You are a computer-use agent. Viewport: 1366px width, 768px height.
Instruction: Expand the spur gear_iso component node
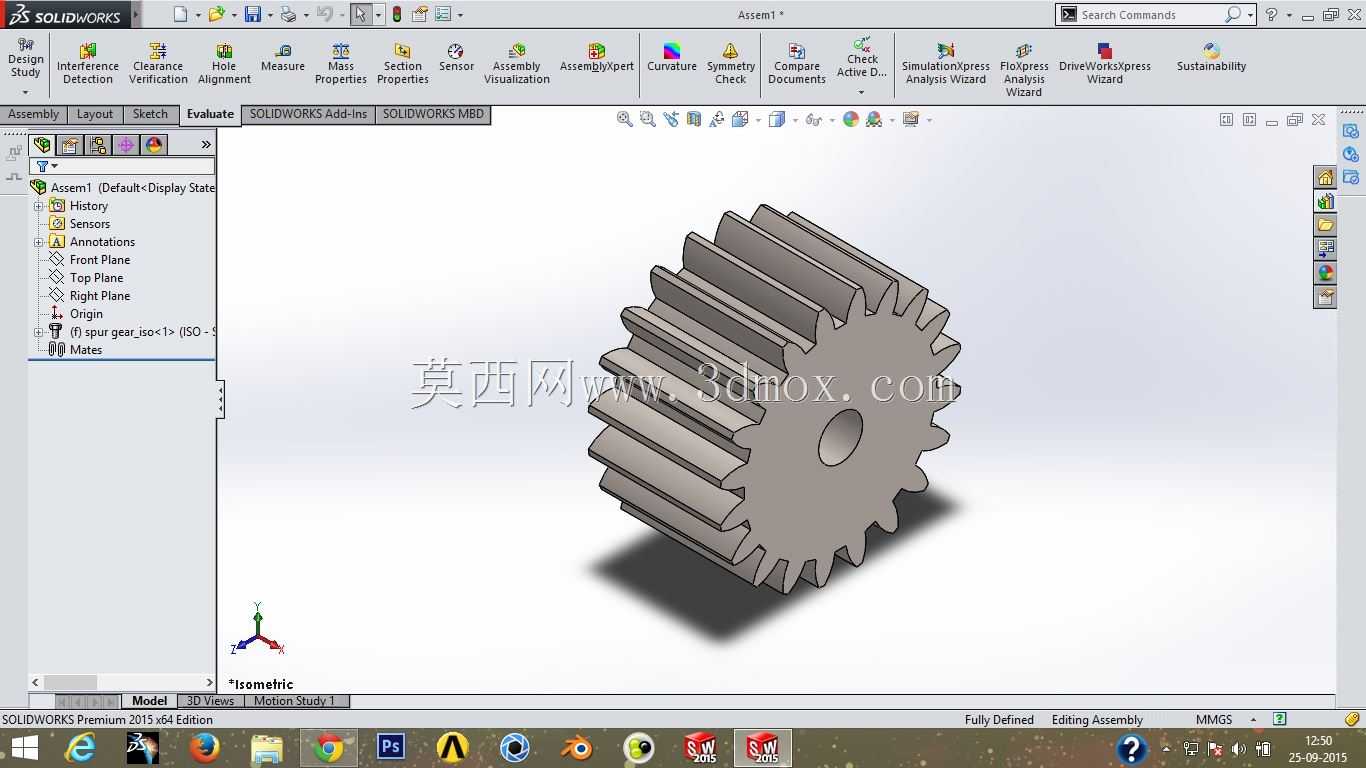(39, 332)
